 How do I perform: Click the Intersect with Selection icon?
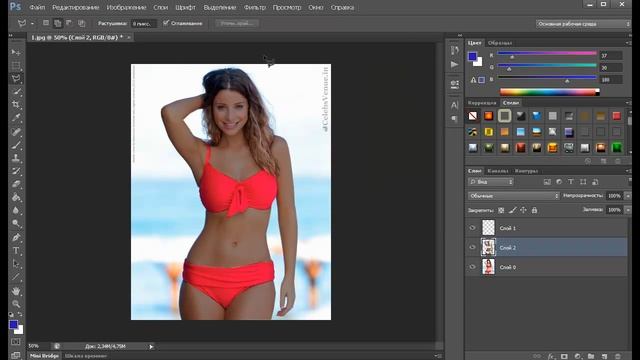click(81, 23)
